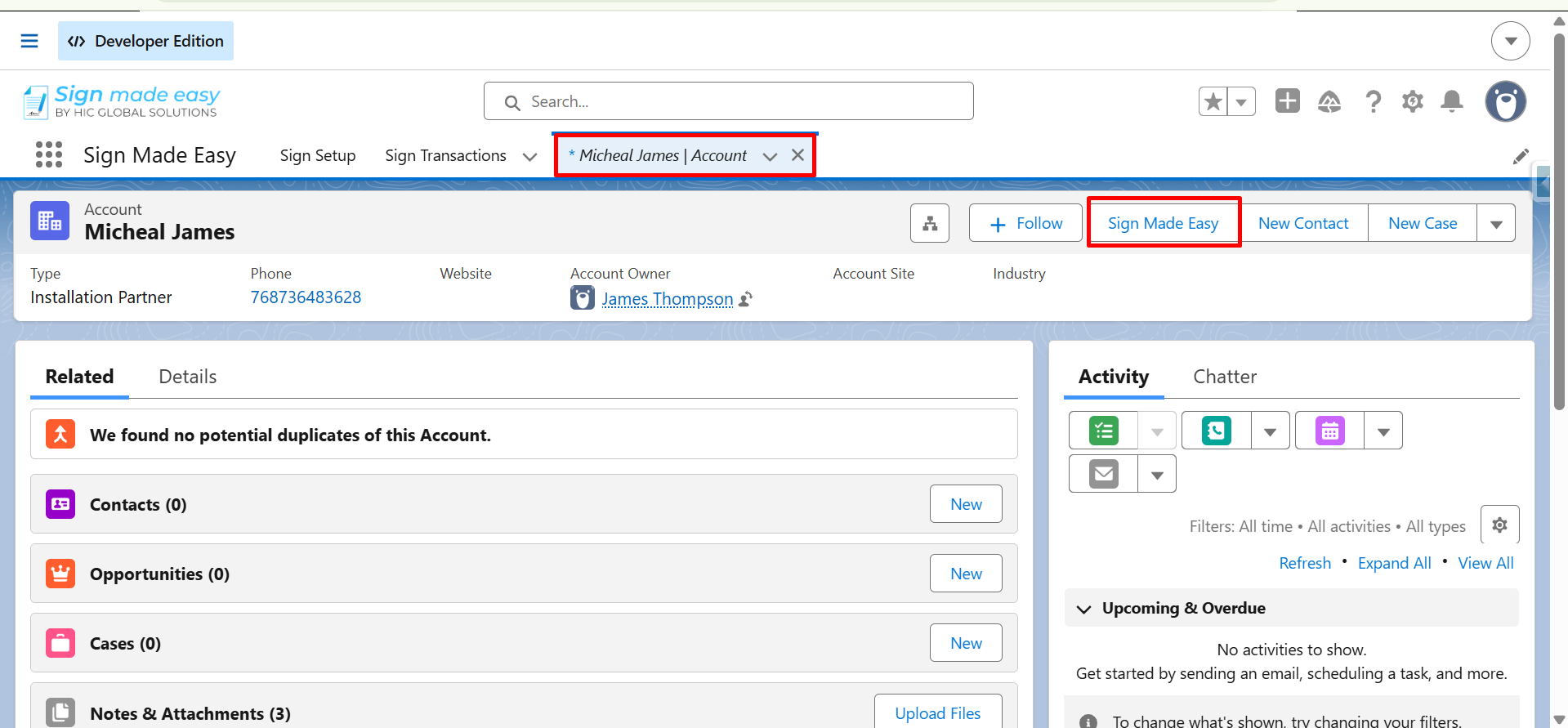Click the Follow button
This screenshot has width=1568, height=728.
pos(1025,223)
